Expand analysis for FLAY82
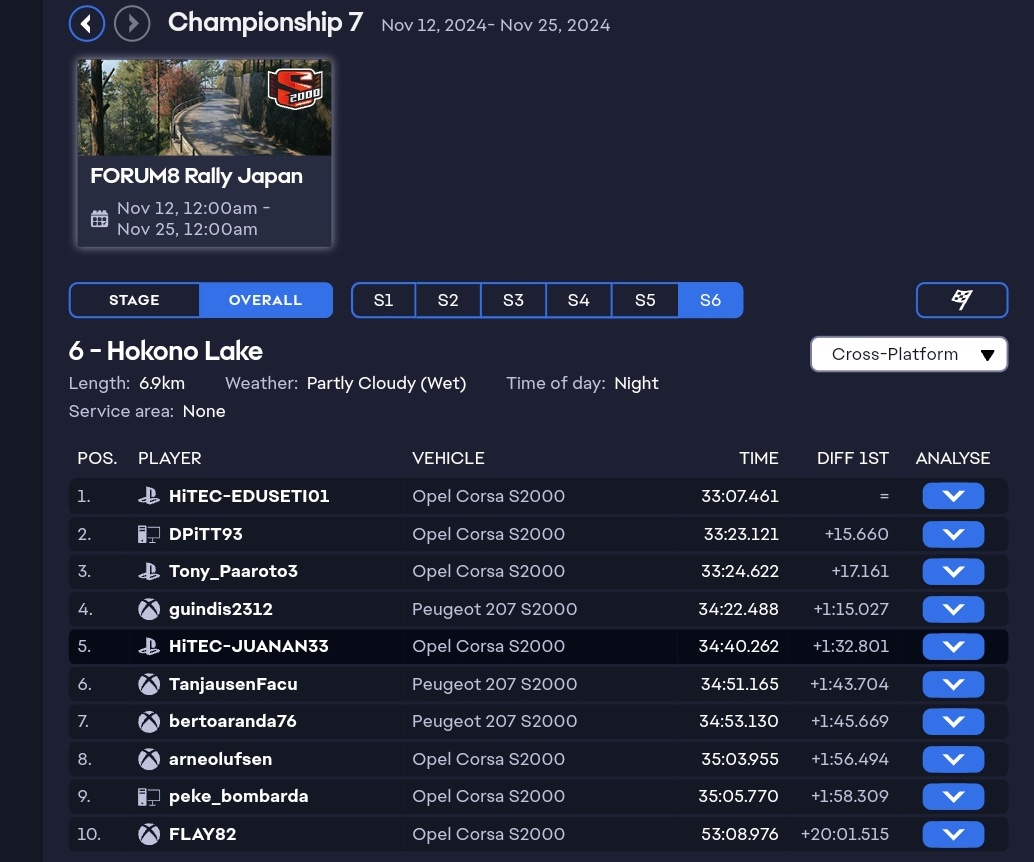This screenshot has width=1034, height=862. (953, 834)
